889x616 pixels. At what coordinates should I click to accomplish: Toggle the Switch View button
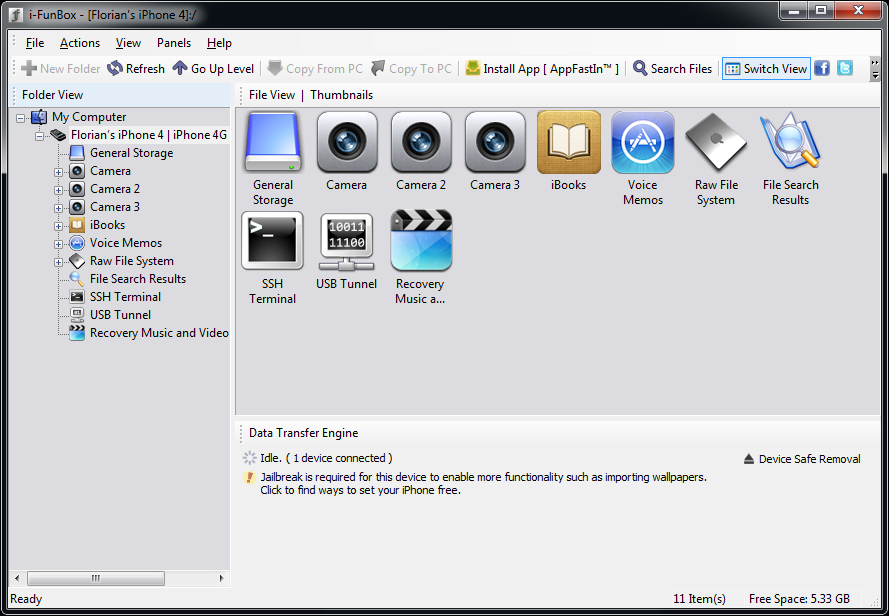point(765,68)
